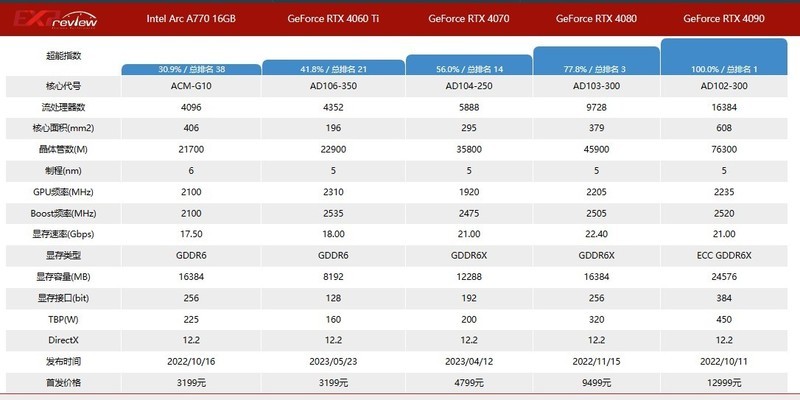
Task: Click the 首发价格 row label
Action: coord(63,383)
